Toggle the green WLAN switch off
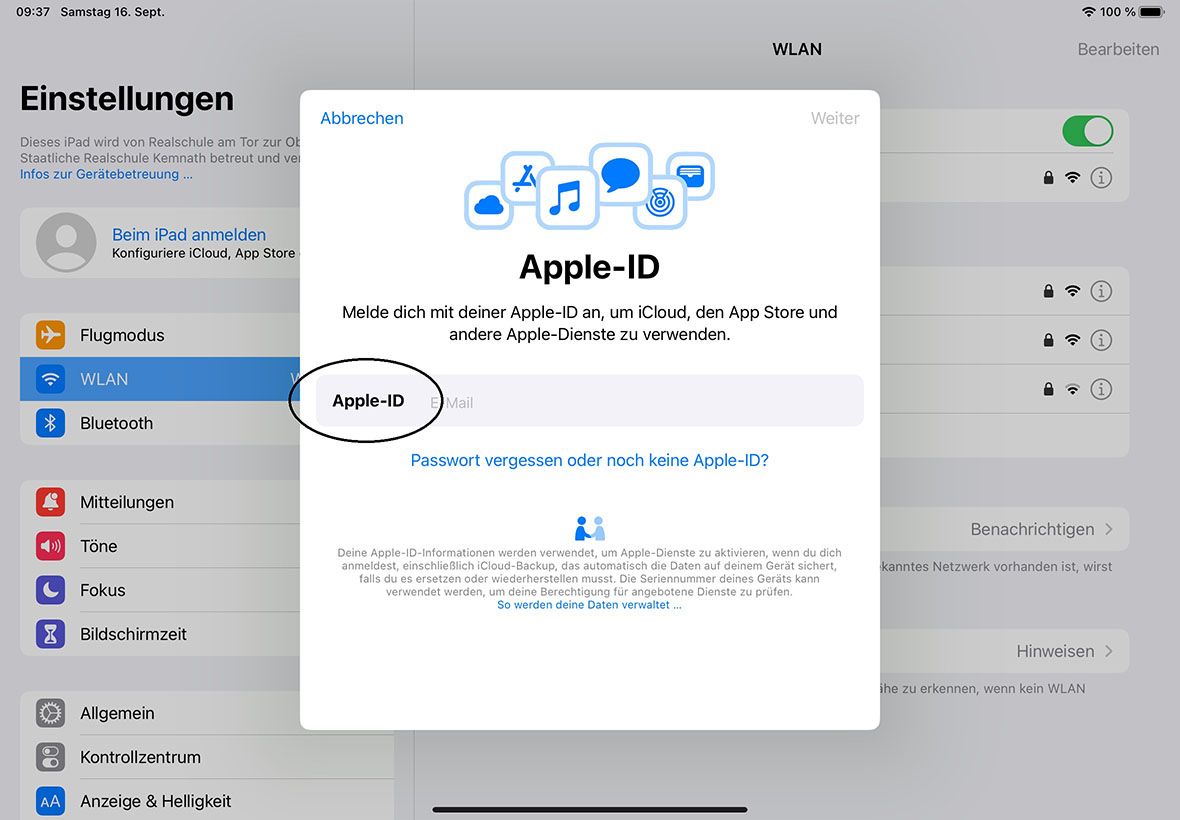The image size is (1180, 820). [x=1087, y=131]
